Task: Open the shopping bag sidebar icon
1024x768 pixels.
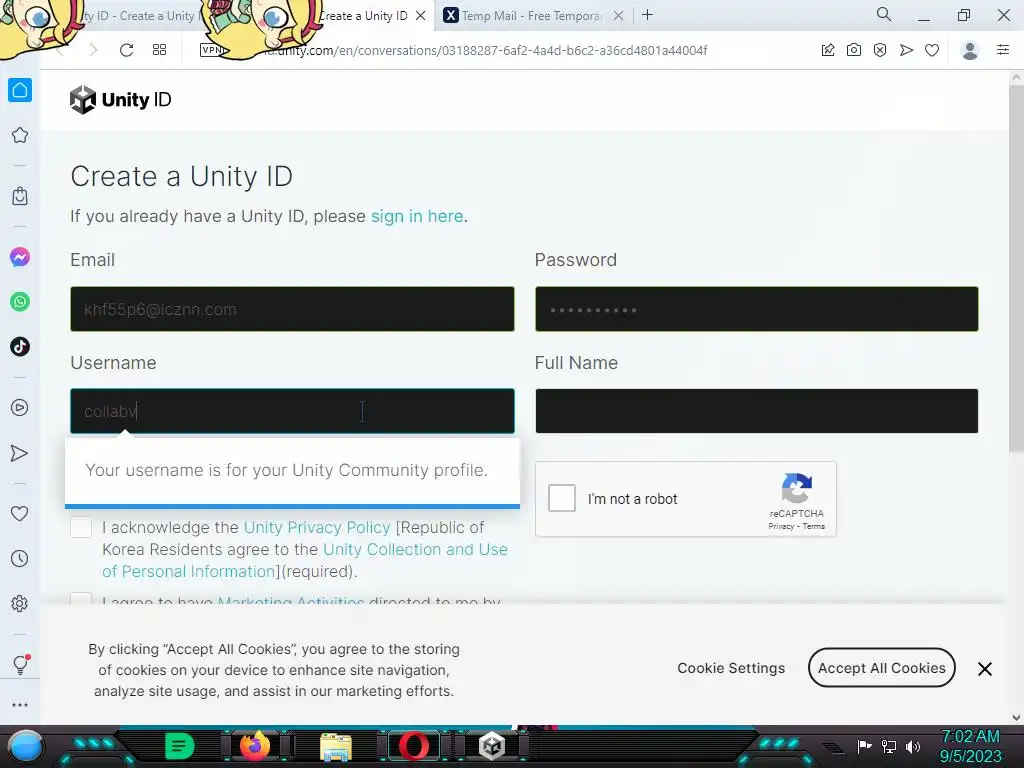Action: [x=20, y=196]
